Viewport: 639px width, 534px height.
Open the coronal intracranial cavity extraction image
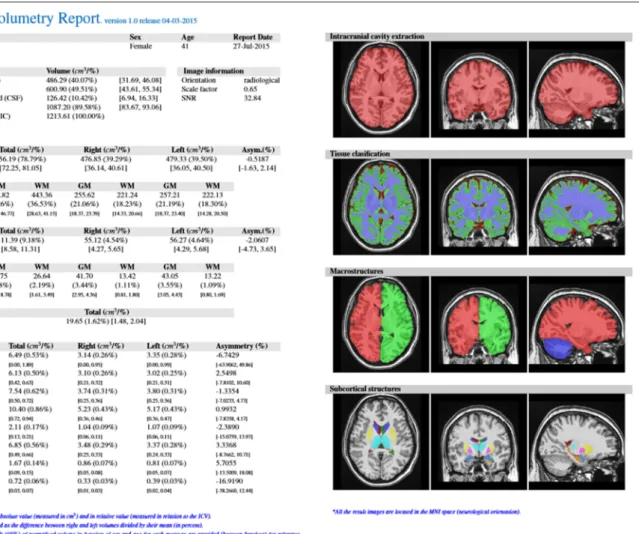(478, 89)
